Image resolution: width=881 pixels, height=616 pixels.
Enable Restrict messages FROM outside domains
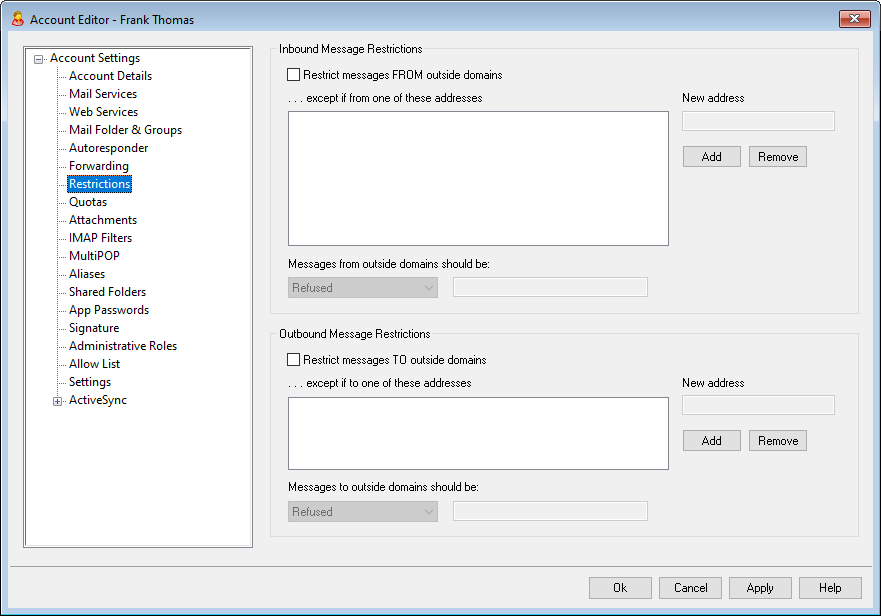tap(294, 75)
